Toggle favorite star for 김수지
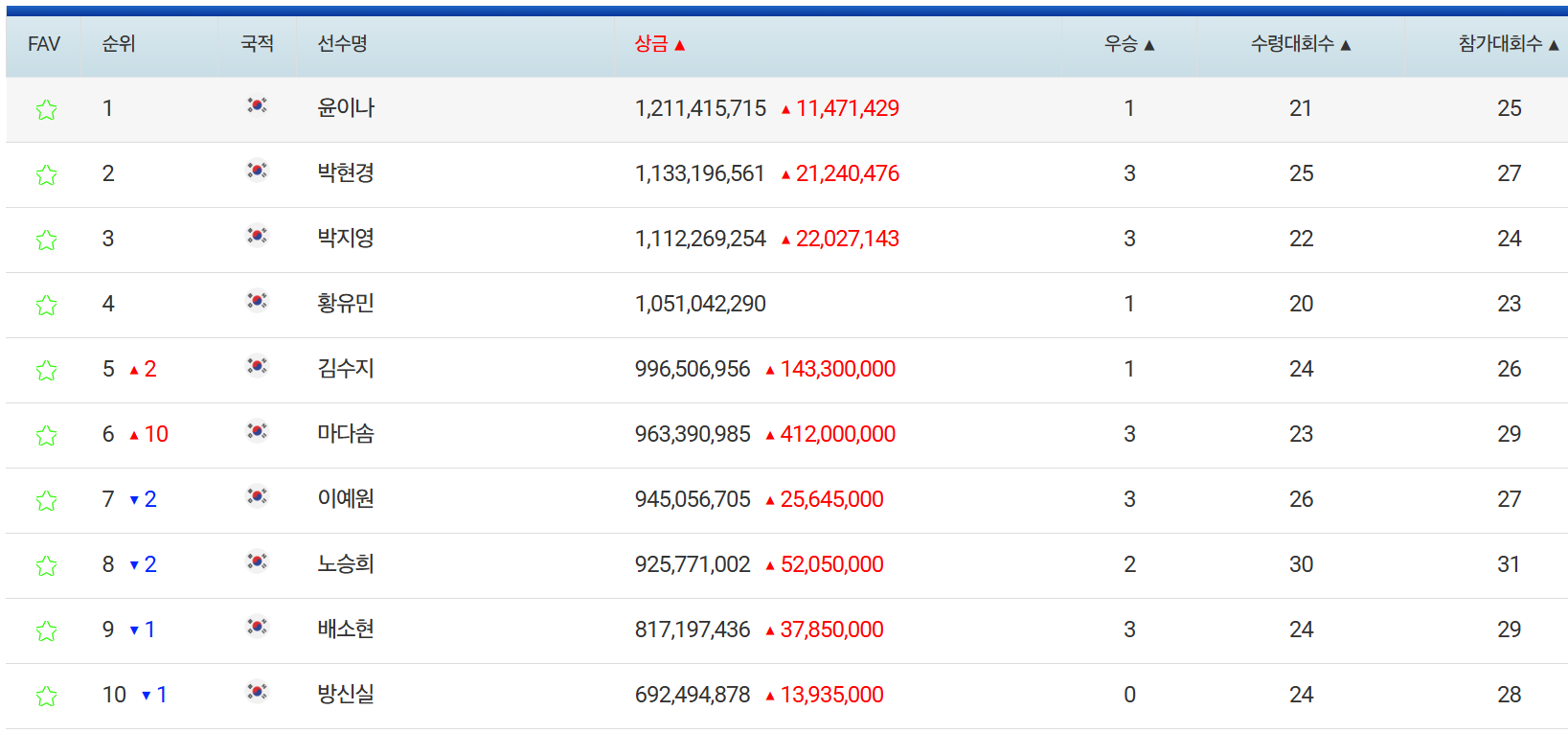1568x733 pixels. click(x=46, y=371)
